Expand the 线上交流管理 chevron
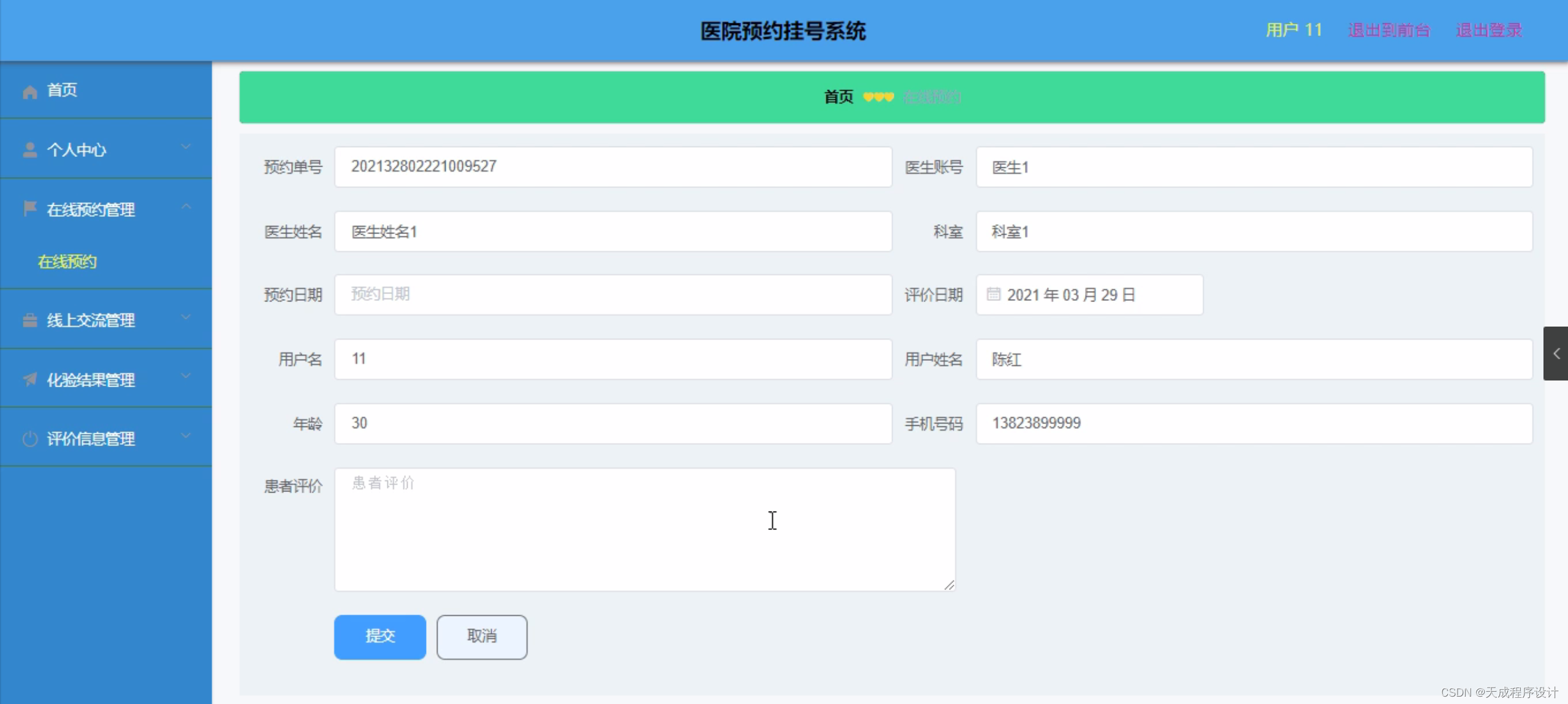 click(186, 317)
